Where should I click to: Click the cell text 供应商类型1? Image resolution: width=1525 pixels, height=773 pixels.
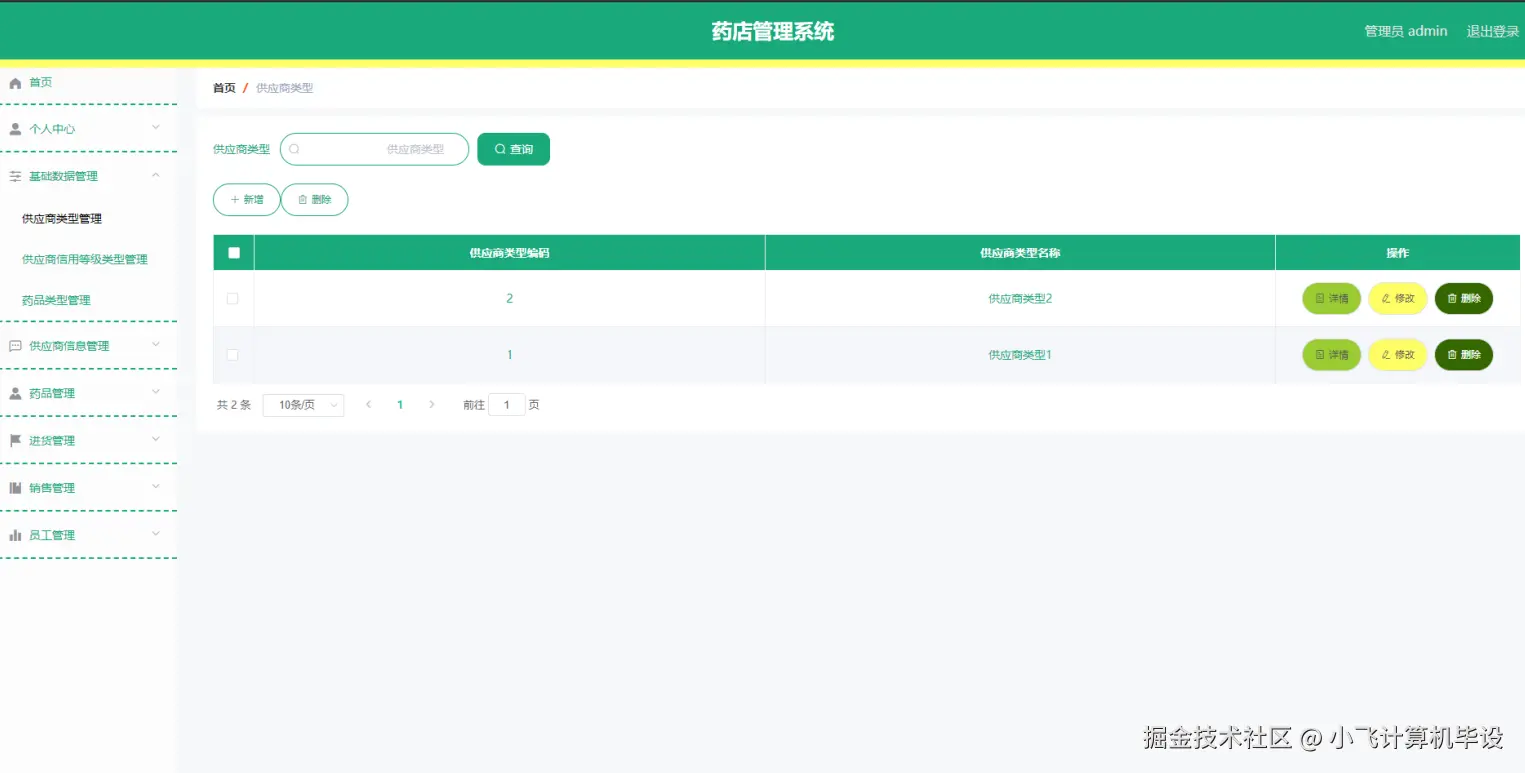(x=1020, y=355)
